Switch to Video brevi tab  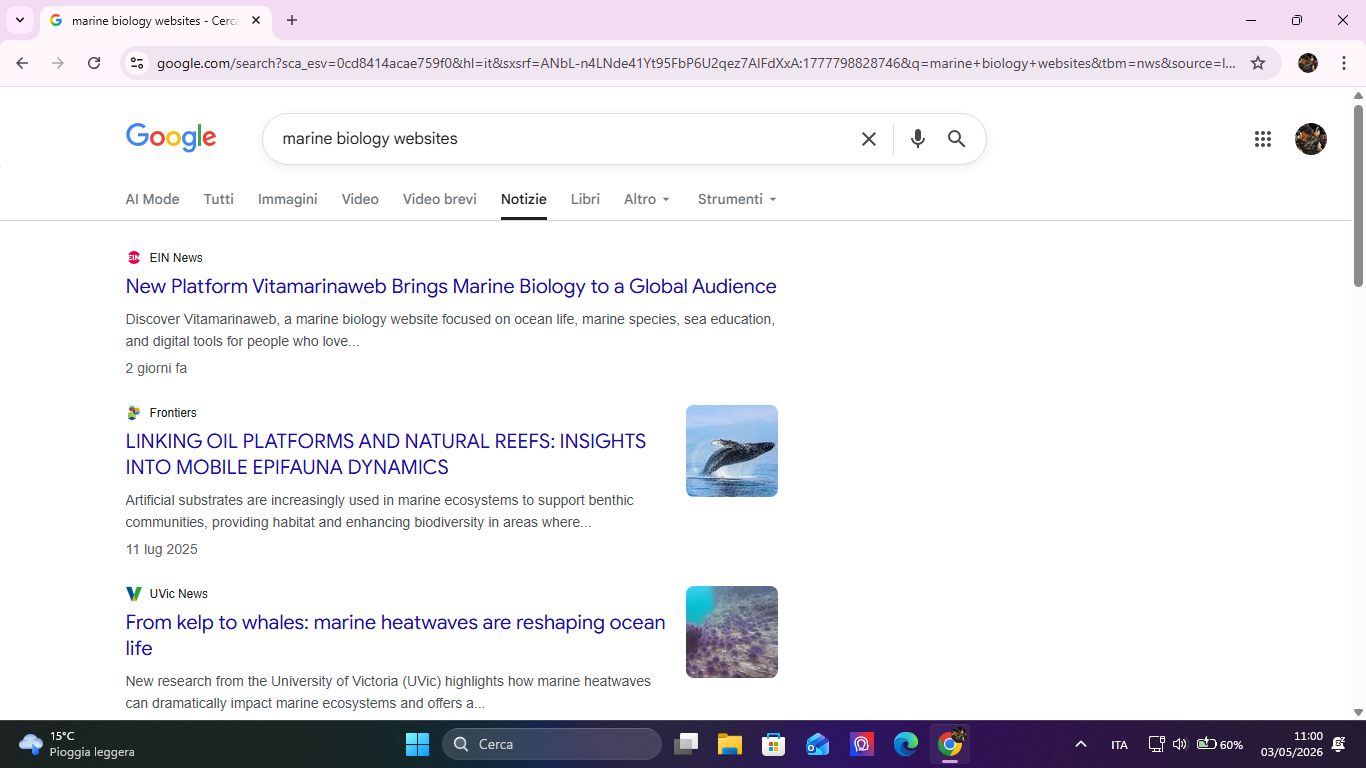(x=440, y=199)
